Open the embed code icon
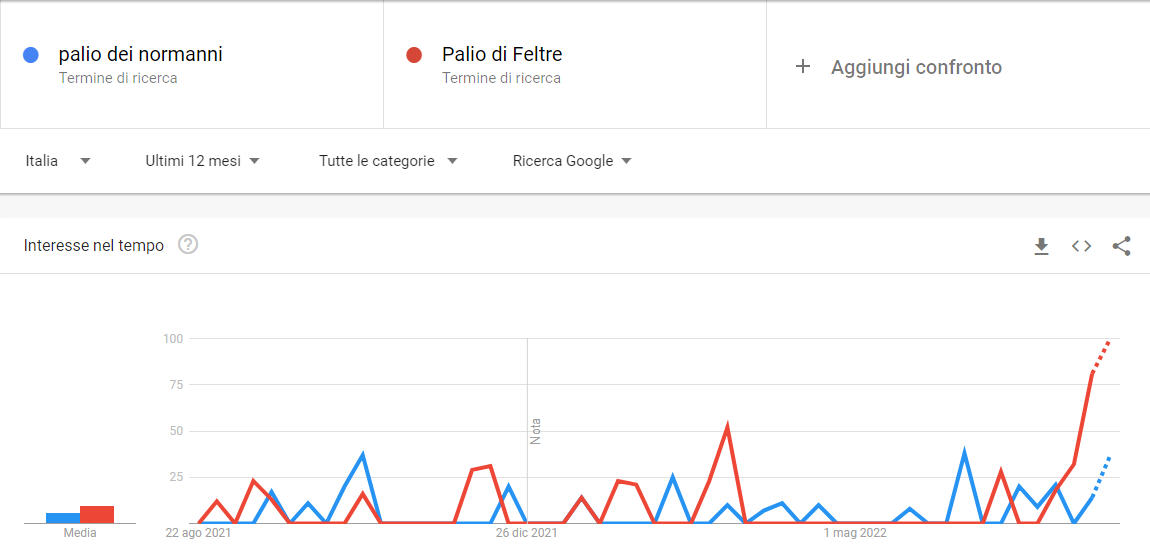This screenshot has width=1150, height=560. [x=1081, y=246]
